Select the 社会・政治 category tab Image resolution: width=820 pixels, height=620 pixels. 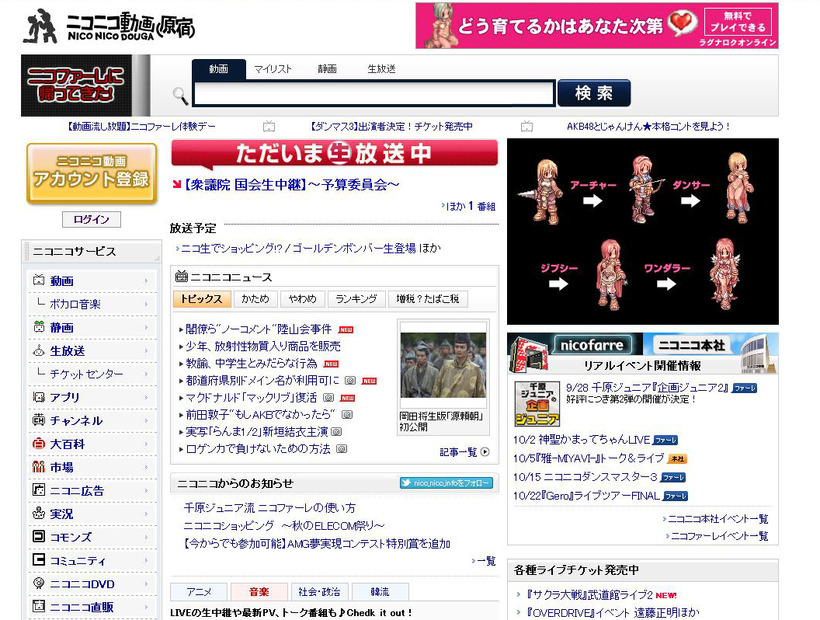319,592
